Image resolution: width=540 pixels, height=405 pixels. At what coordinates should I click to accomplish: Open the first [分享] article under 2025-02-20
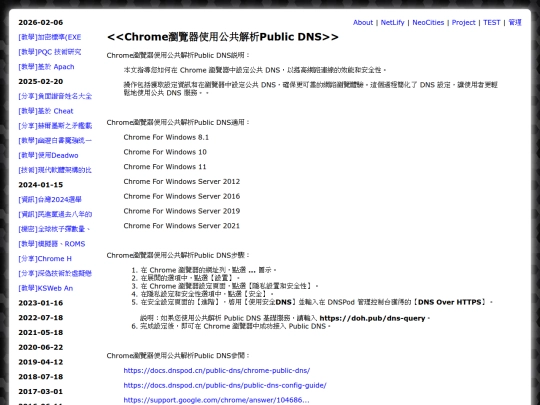(55, 96)
